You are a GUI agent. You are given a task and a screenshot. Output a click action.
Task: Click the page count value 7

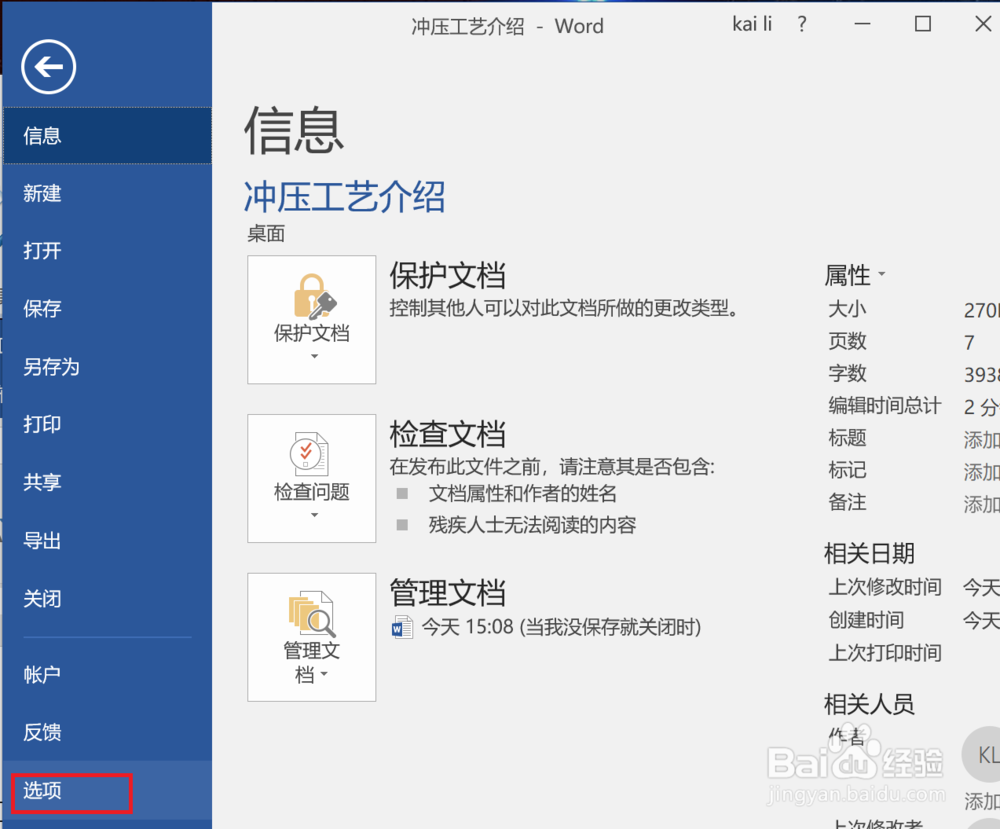tap(969, 343)
